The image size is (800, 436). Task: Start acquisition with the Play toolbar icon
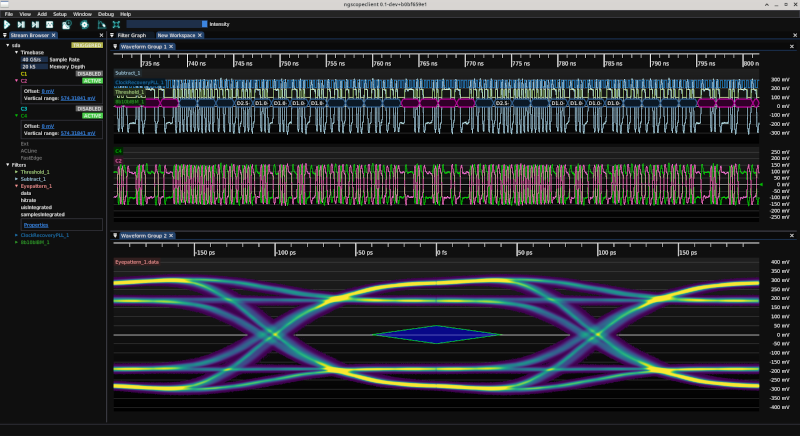(7, 24)
